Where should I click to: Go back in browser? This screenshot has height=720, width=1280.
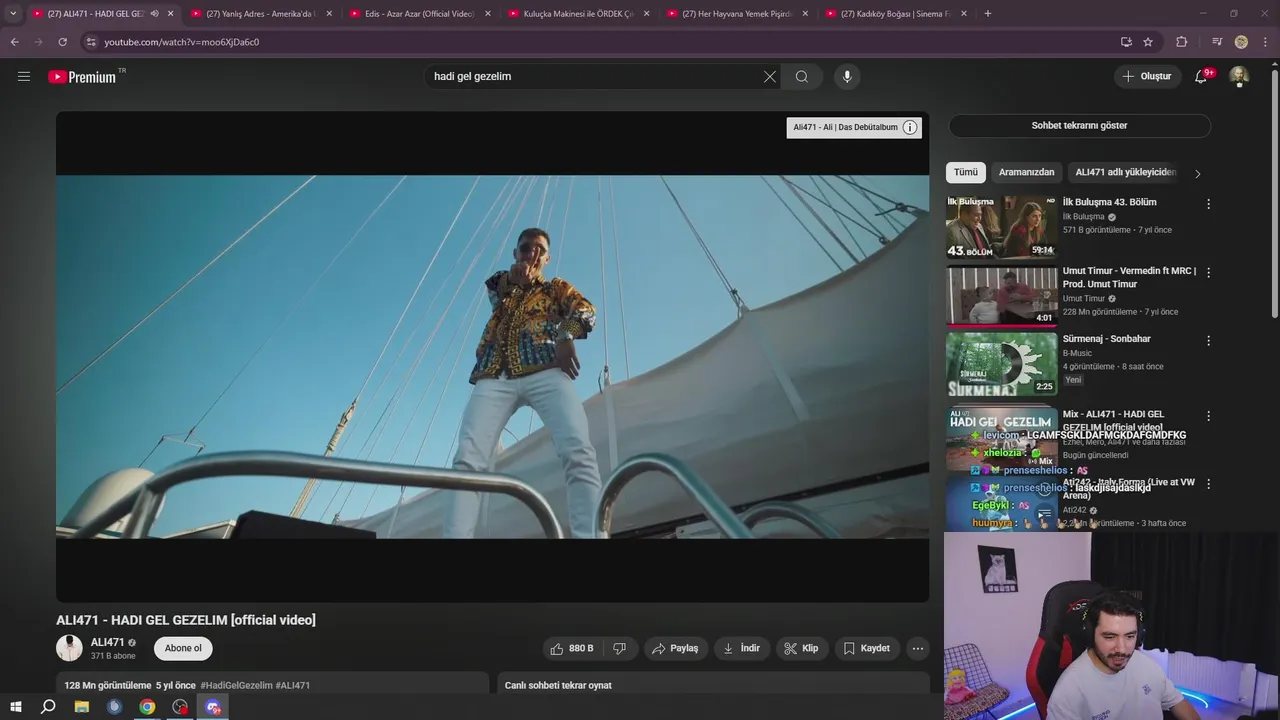(14, 42)
